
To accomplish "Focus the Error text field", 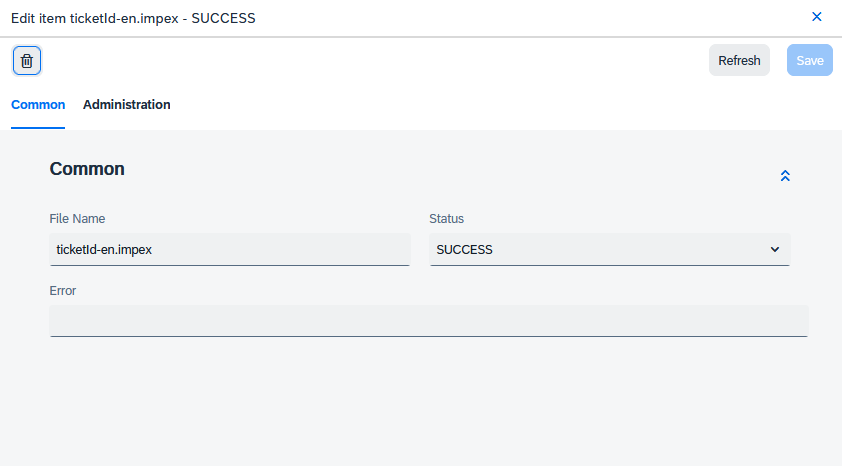I will (x=428, y=321).
